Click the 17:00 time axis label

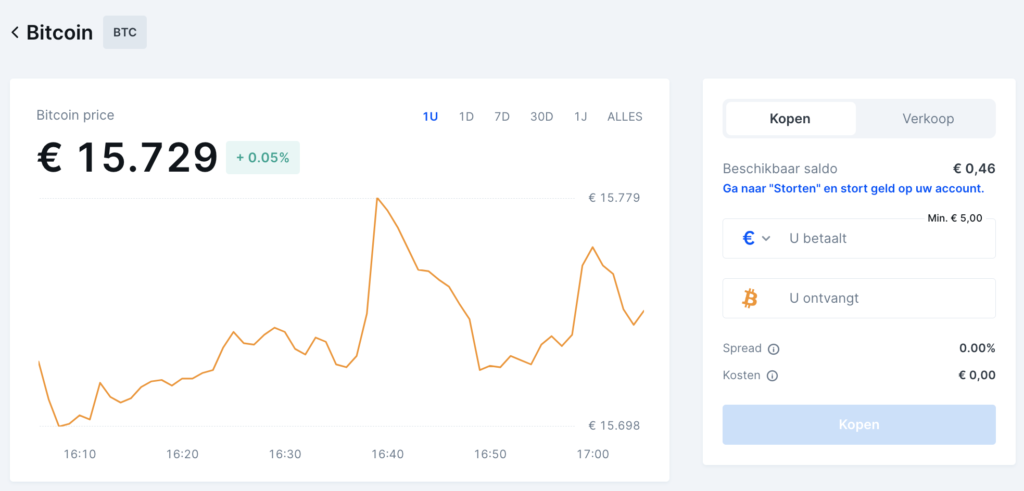point(592,454)
